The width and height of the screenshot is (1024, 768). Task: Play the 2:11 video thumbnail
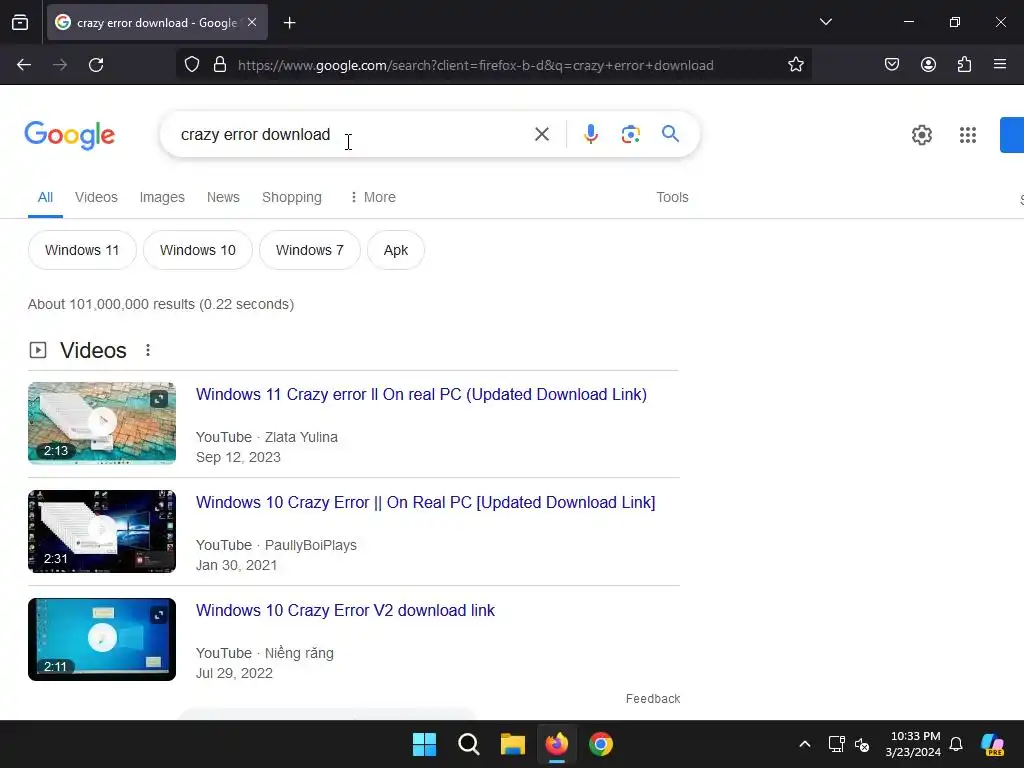click(102, 639)
